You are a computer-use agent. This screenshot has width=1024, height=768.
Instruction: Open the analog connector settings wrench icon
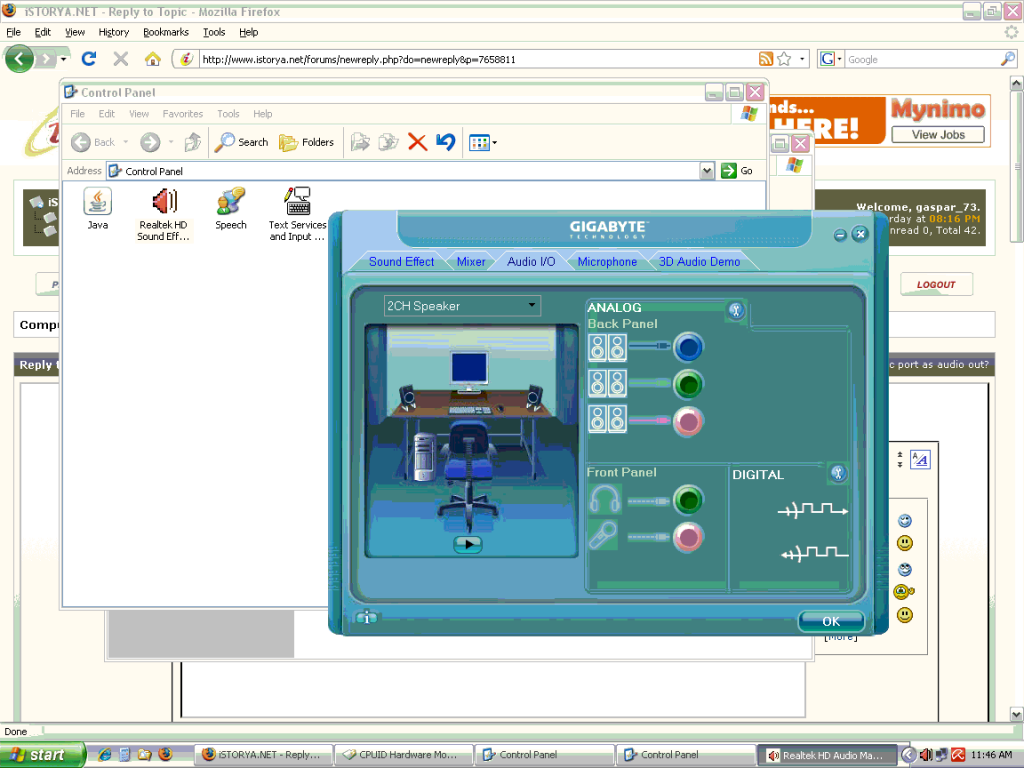(x=736, y=310)
